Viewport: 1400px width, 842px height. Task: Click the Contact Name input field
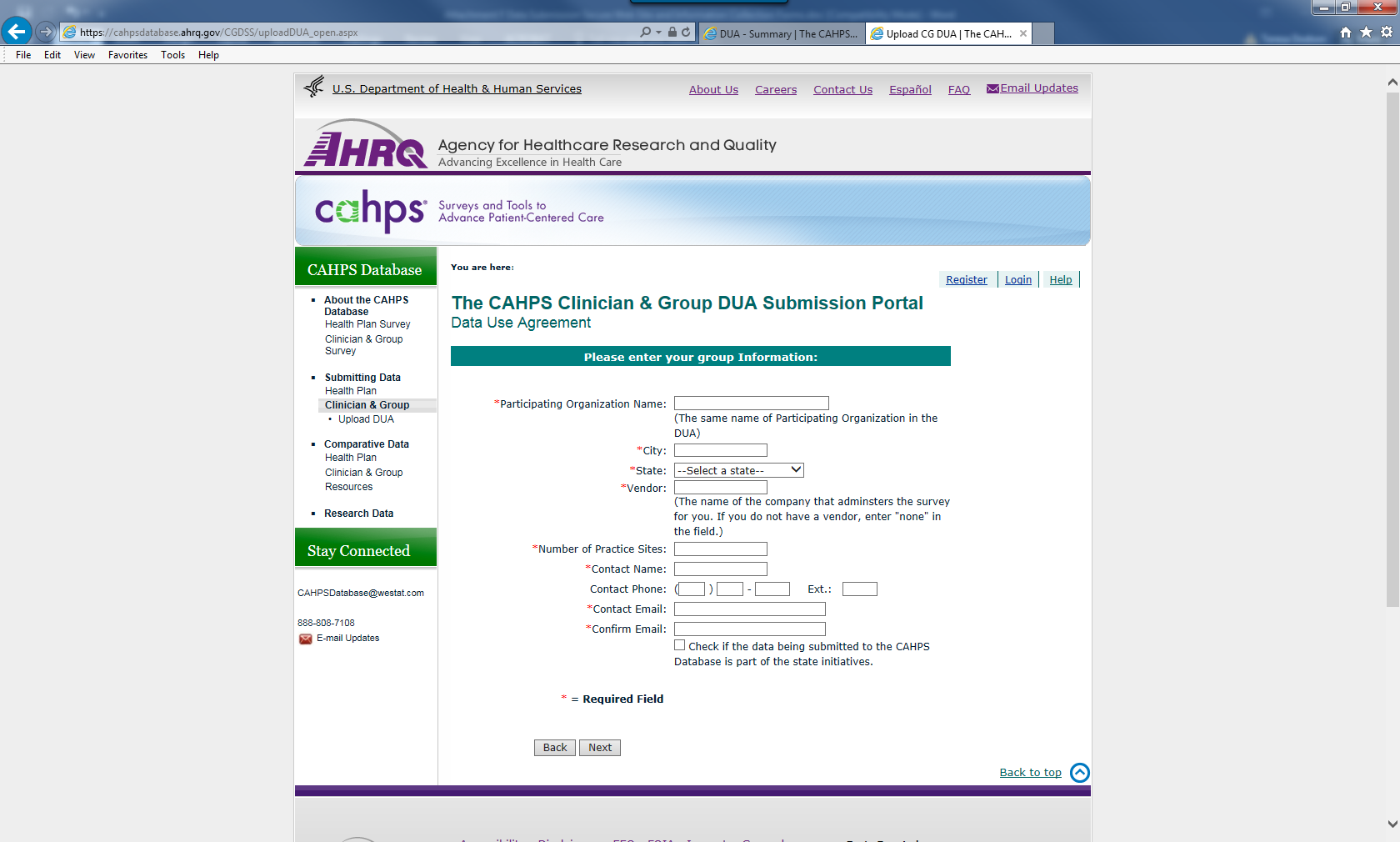[x=721, y=569]
